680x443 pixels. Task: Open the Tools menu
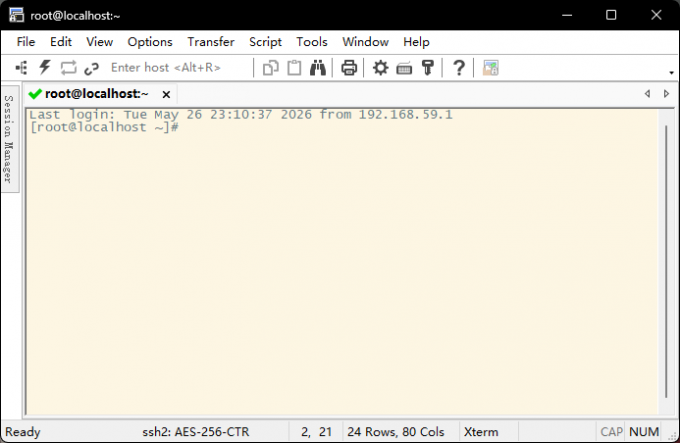(x=312, y=42)
